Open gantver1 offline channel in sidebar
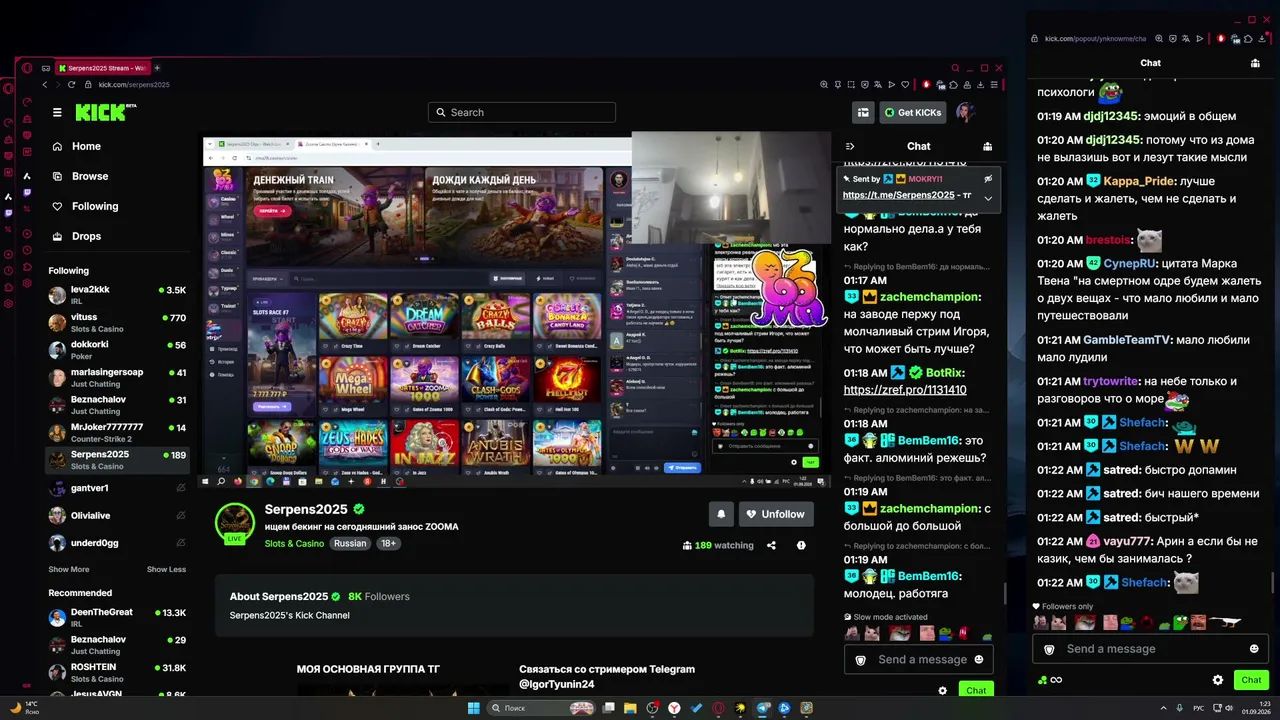Screen dimensions: 1280x720 (117, 488)
